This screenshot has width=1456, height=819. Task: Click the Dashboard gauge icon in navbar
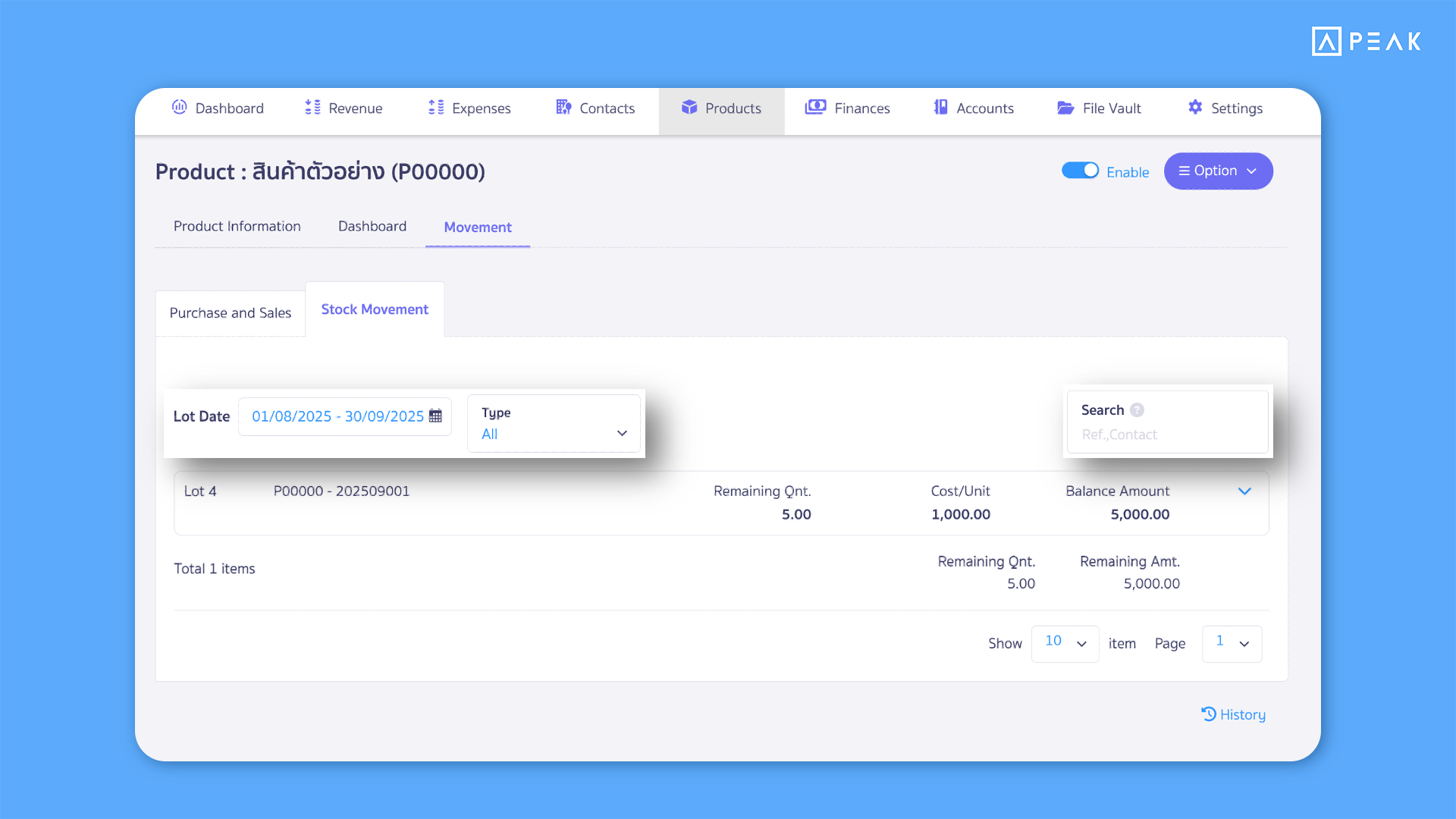(x=179, y=108)
